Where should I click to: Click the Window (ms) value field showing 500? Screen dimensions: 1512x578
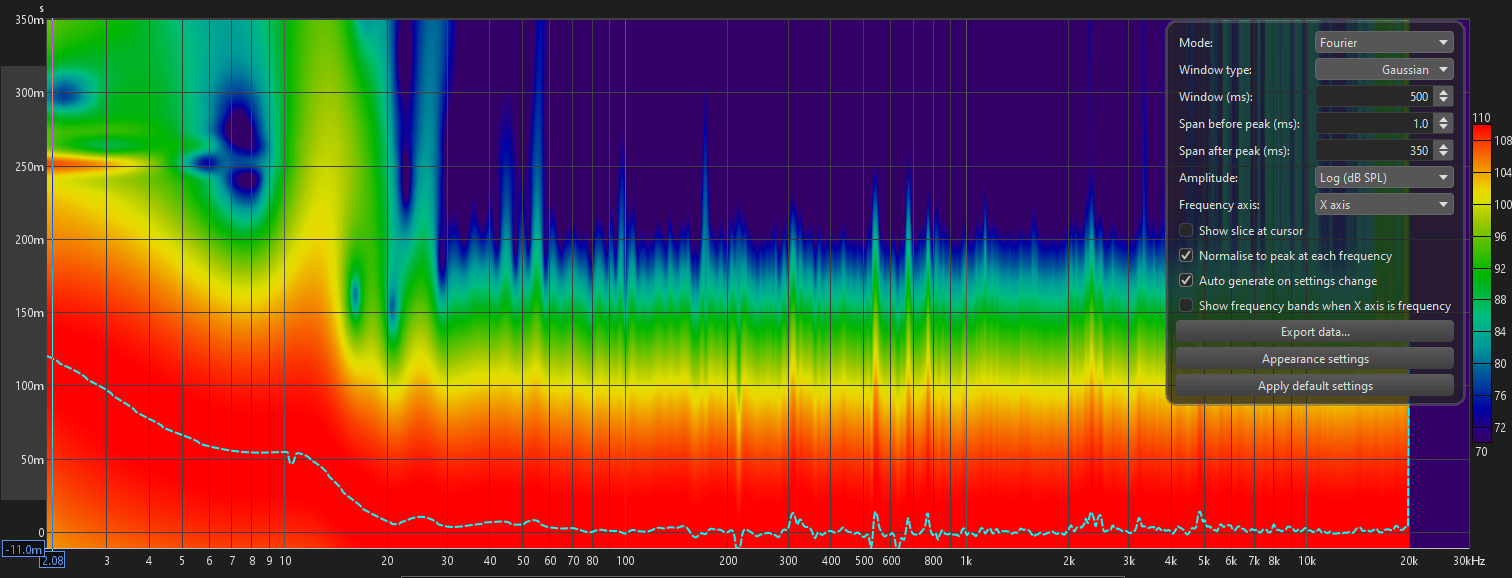pyautogui.click(x=1373, y=97)
